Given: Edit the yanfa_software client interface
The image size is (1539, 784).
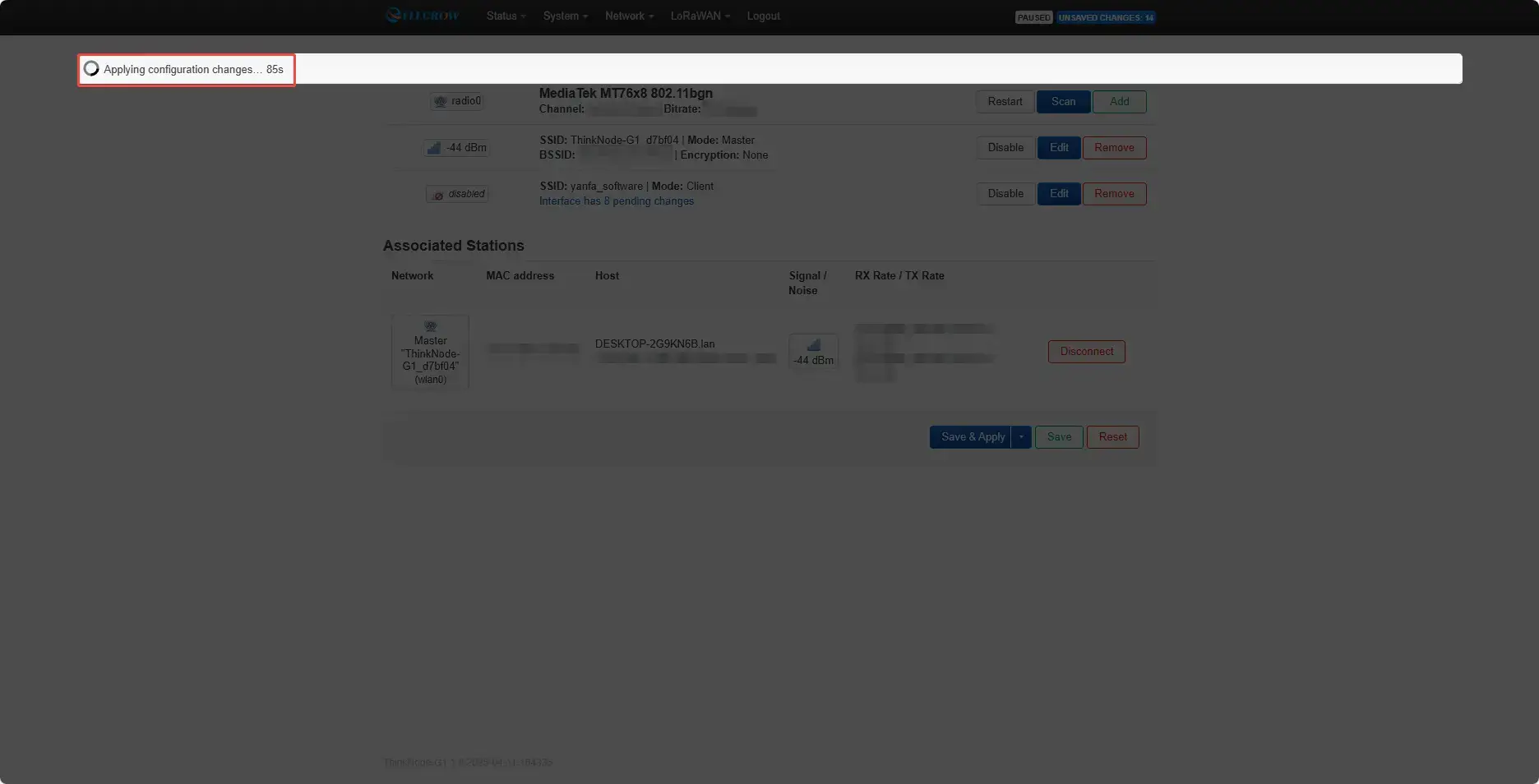Looking at the screenshot, I should click(1058, 194).
